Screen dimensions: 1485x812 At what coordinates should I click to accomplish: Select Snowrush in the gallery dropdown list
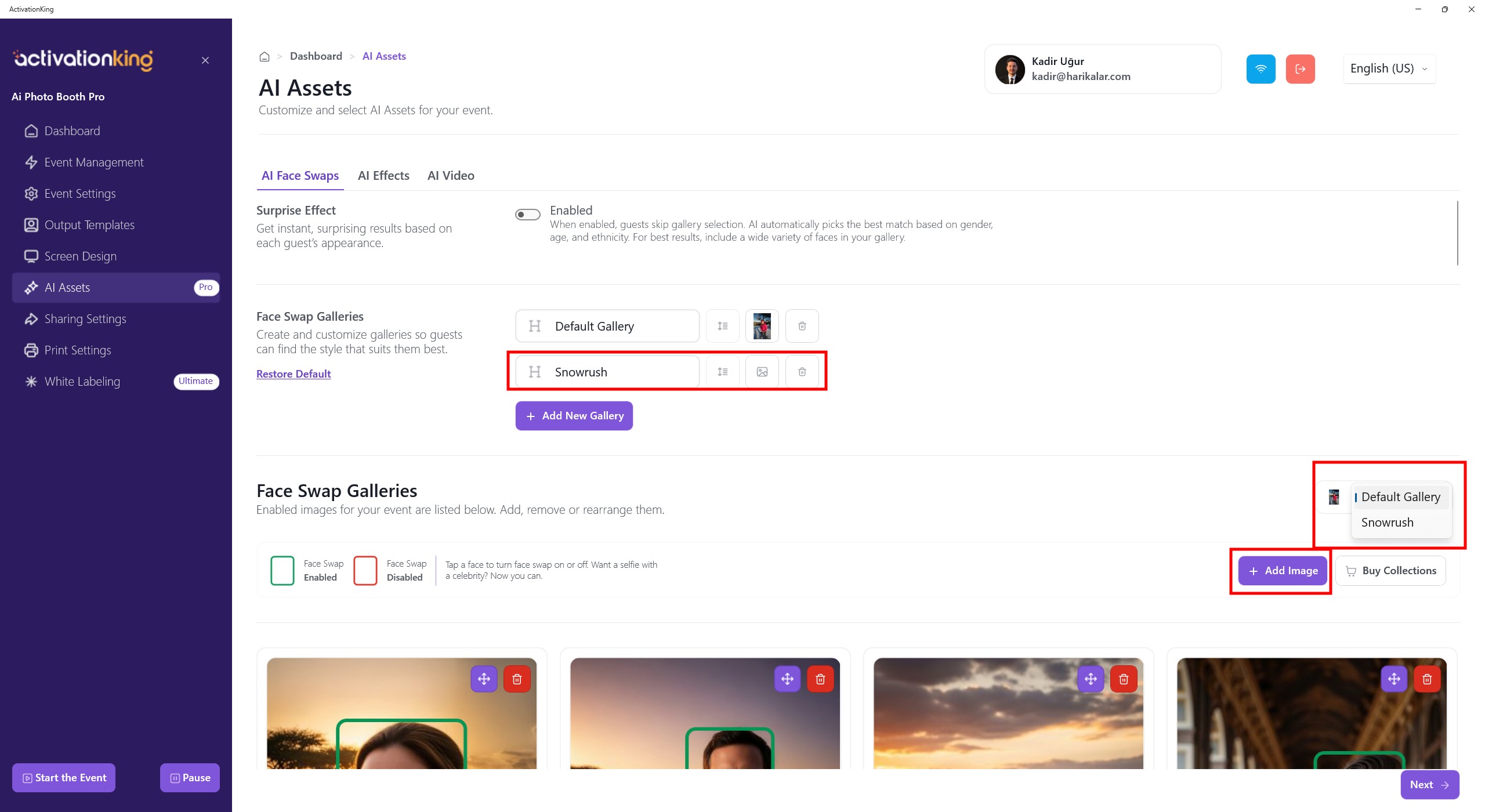1387,523
